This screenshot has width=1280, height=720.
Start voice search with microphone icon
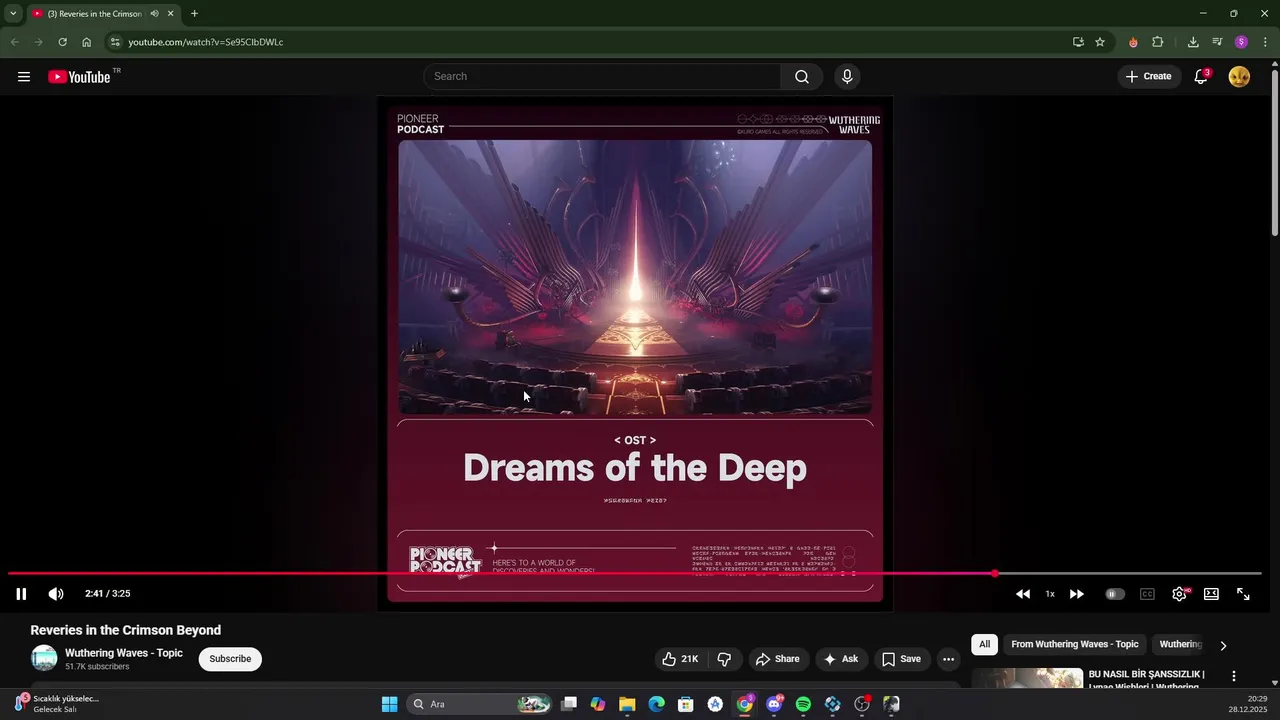[x=847, y=77]
